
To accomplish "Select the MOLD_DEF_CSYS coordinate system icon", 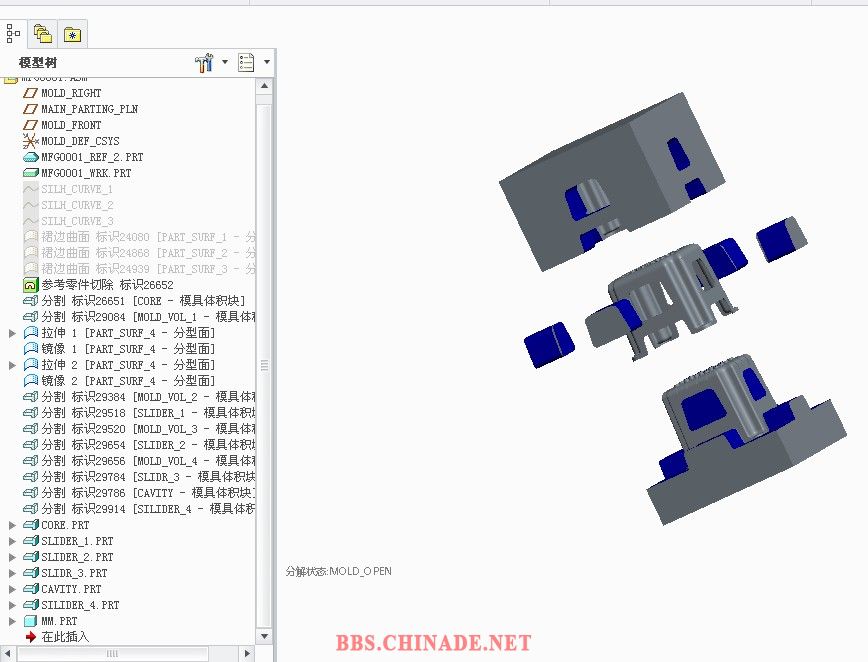I will click(30, 141).
